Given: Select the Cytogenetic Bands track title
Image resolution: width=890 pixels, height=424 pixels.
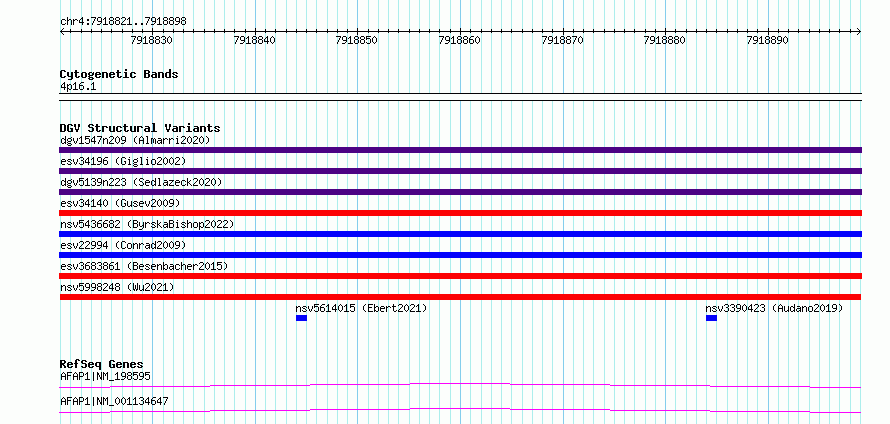Looking at the screenshot, I should (119, 74).
